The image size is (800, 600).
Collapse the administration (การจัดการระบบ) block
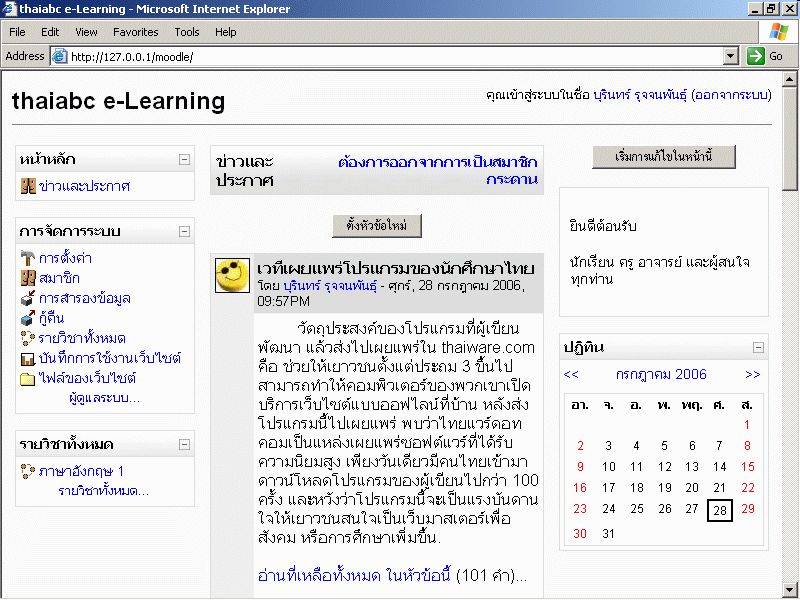[x=184, y=232]
